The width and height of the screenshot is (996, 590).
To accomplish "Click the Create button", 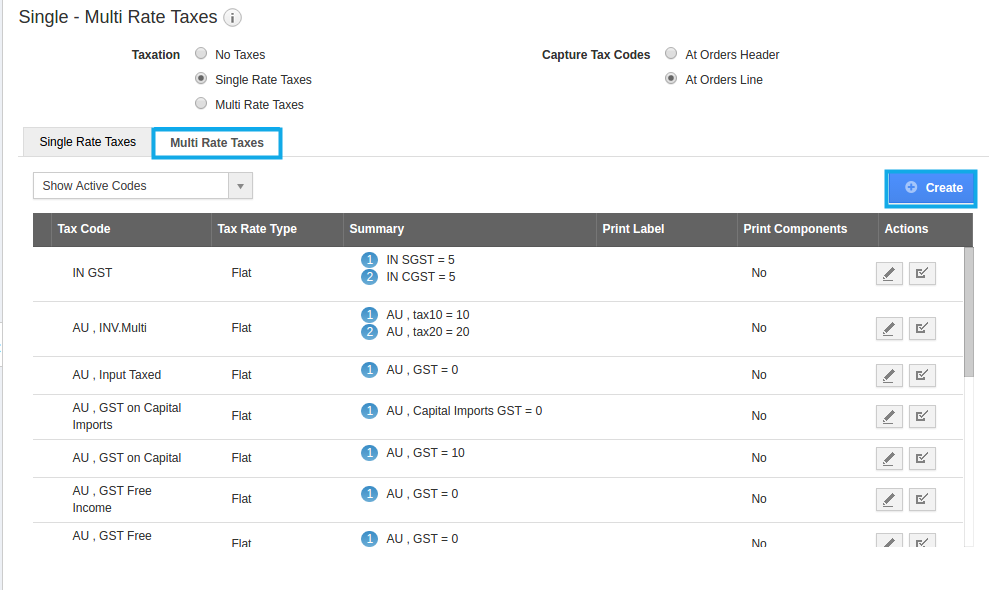I will [932, 187].
